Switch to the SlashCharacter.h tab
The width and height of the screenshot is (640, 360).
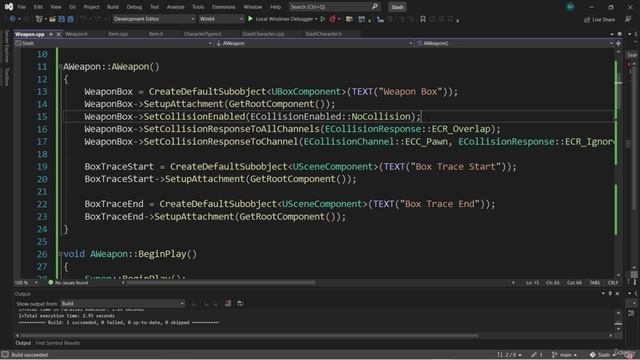point(324,34)
